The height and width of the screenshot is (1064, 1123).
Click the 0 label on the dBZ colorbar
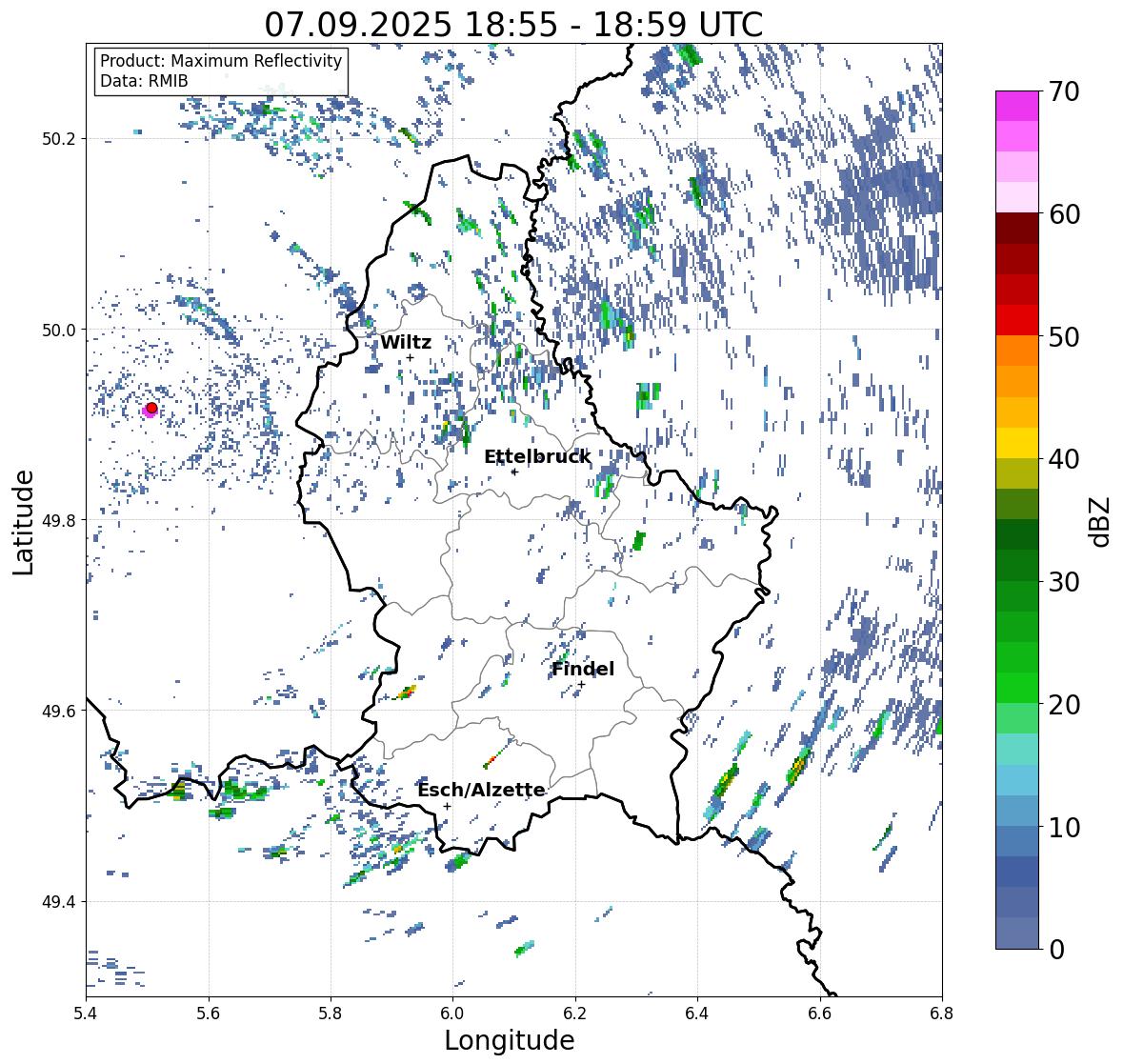[x=1056, y=950]
